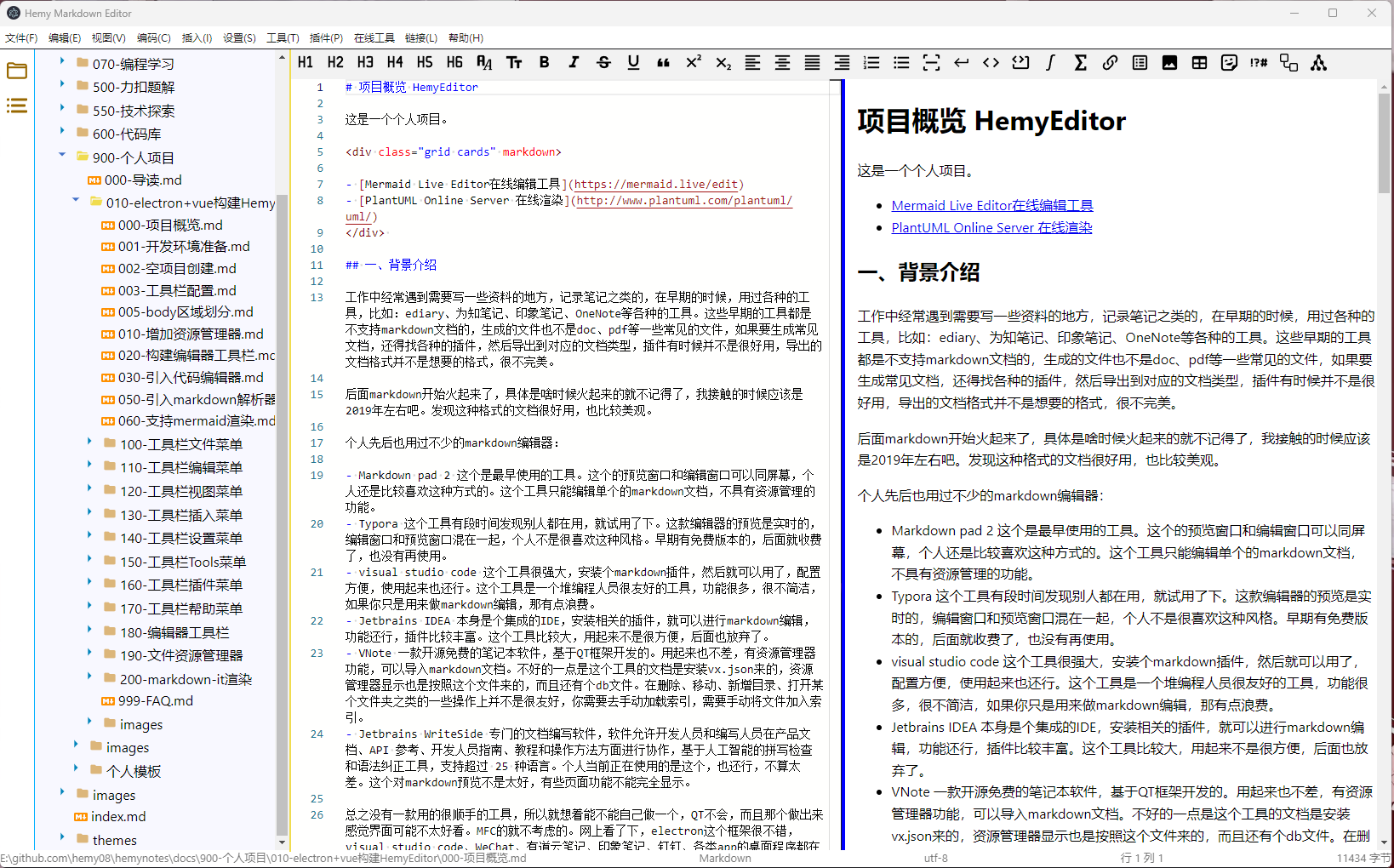1394x868 pixels.
Task: Open the outline list sidebar panel
Action: tap(17, 106)
